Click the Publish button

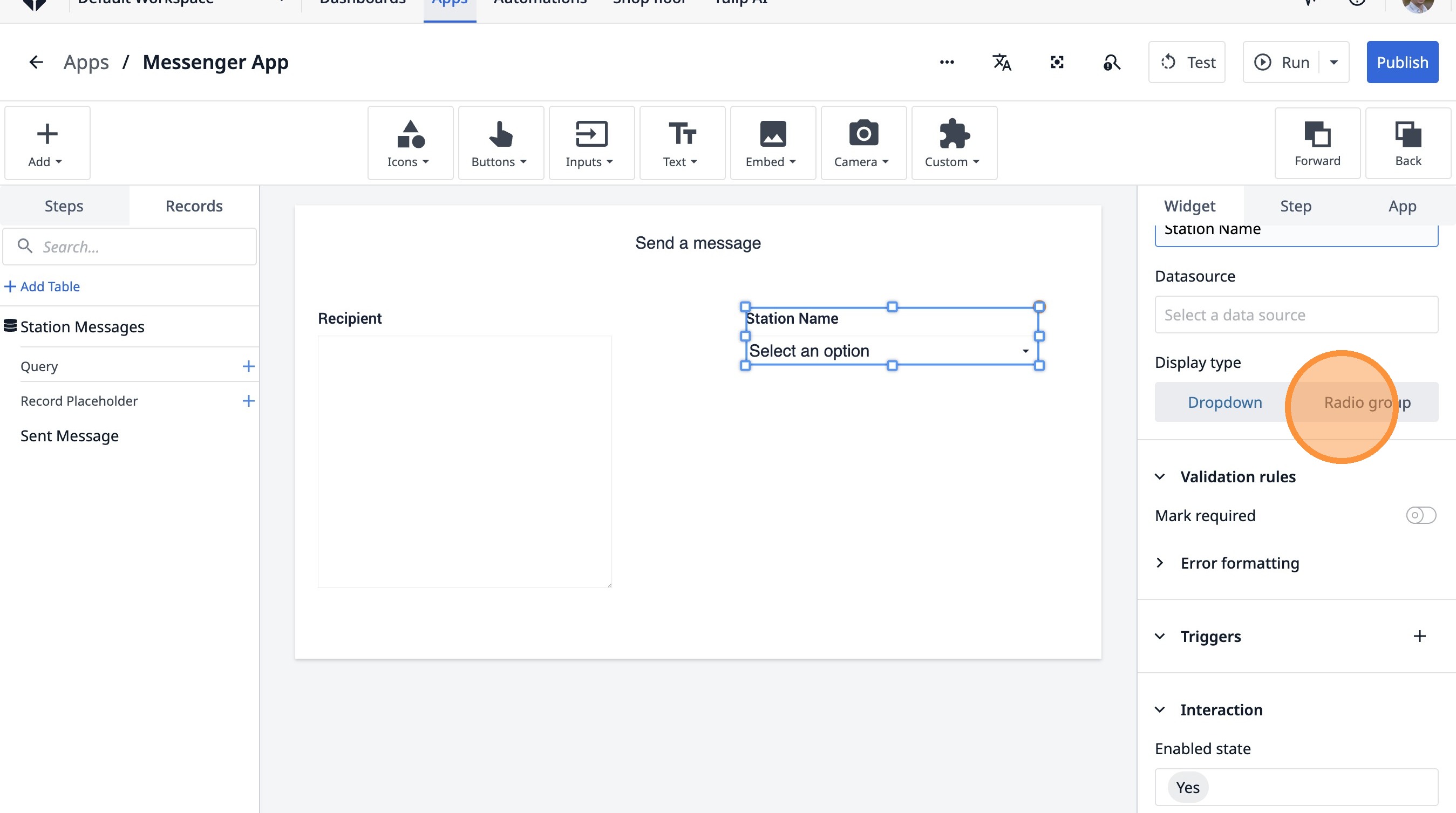click(1401, 62)
